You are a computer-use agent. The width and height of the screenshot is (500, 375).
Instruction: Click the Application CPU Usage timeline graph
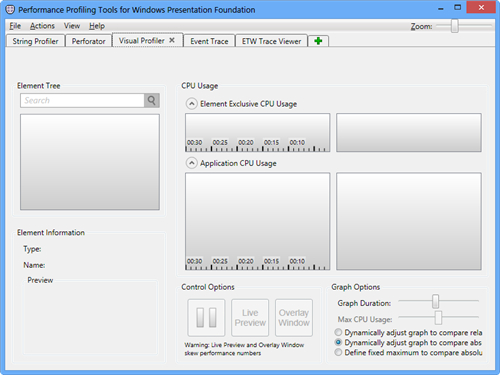(x=258, y=221)
